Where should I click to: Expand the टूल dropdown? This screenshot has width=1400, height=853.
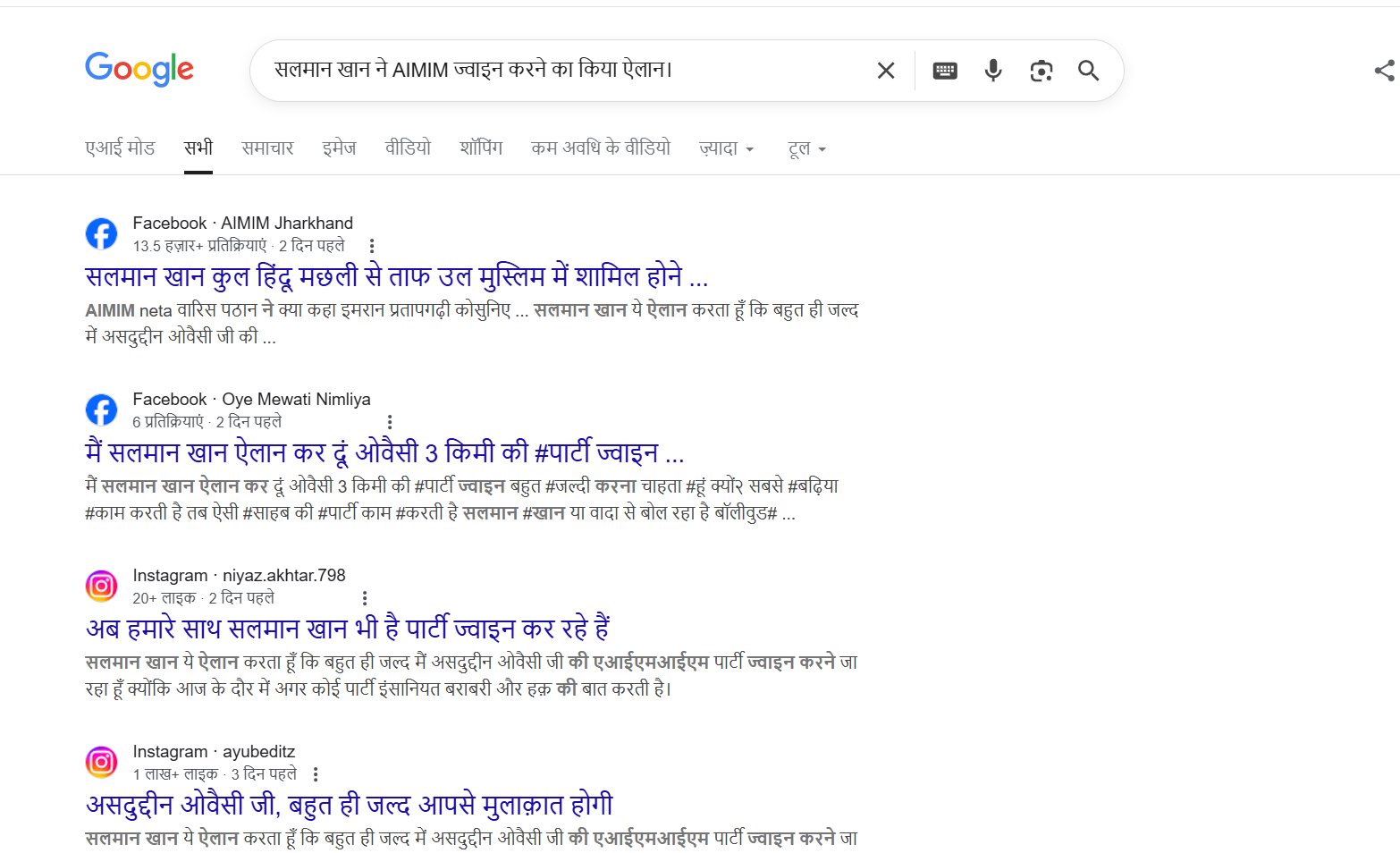pyautogui.click(x=806, y=148)
